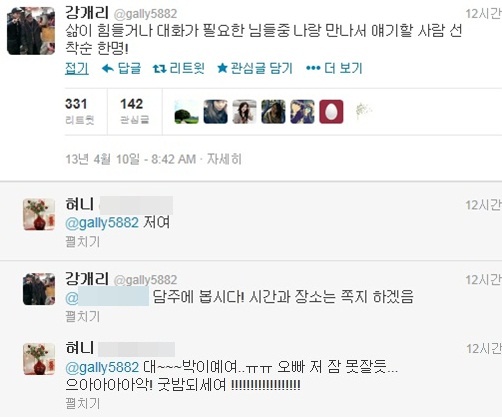The height and width of the screenshot is (417, 502).
Task: Expand 강개리's reply with 펼치기
Action: click(83, 316)
